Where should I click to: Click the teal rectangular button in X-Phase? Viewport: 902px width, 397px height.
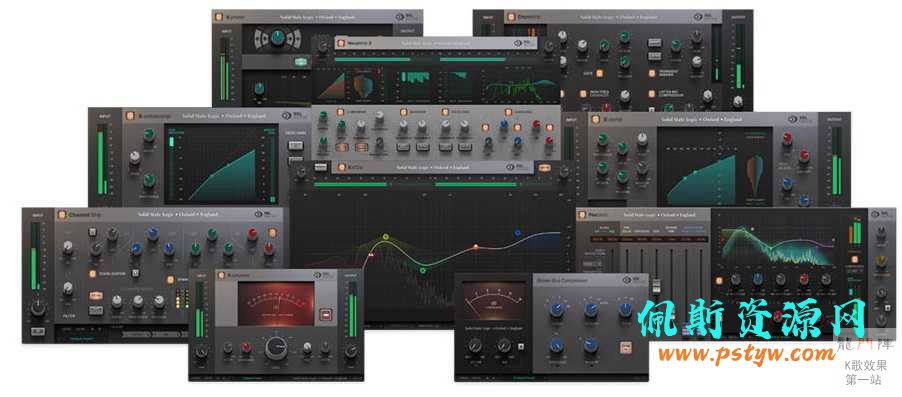point(300,62)
